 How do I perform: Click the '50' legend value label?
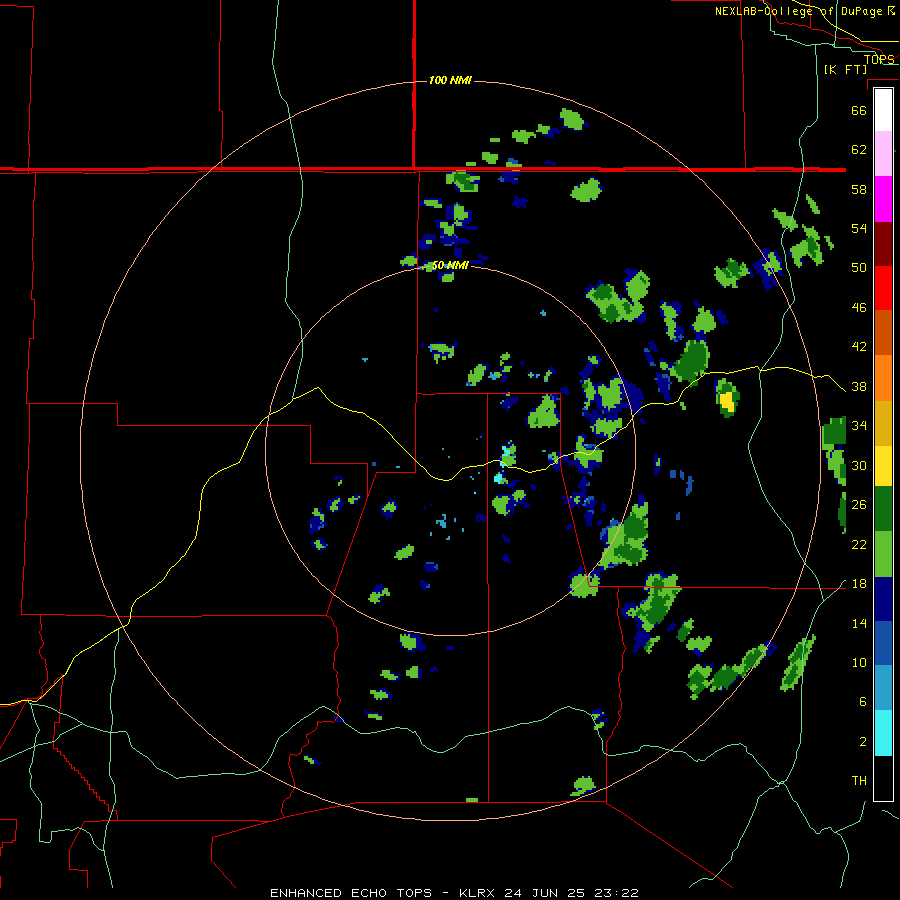[859, 268]
